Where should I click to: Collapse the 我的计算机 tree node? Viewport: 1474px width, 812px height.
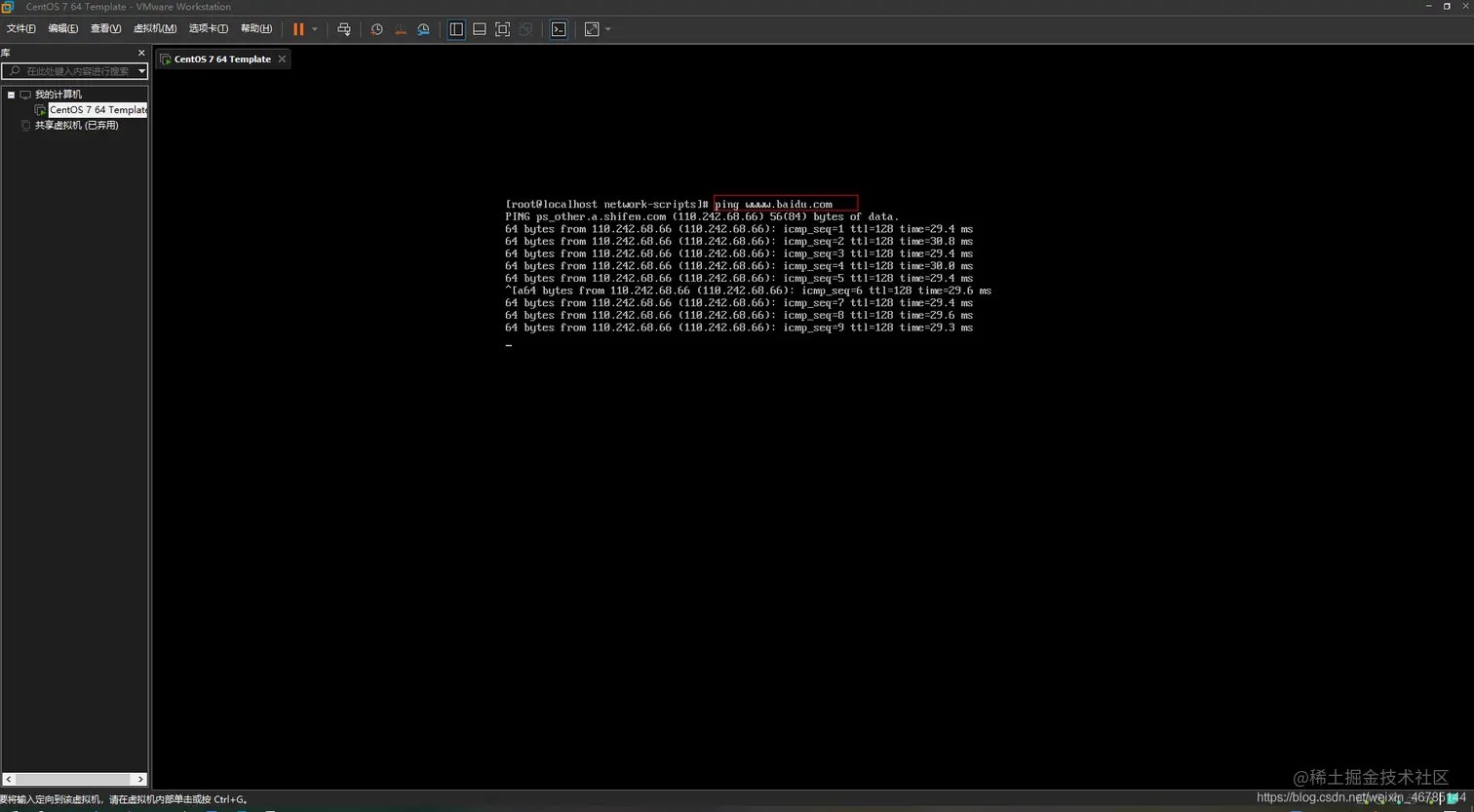(x=11, y=95)
